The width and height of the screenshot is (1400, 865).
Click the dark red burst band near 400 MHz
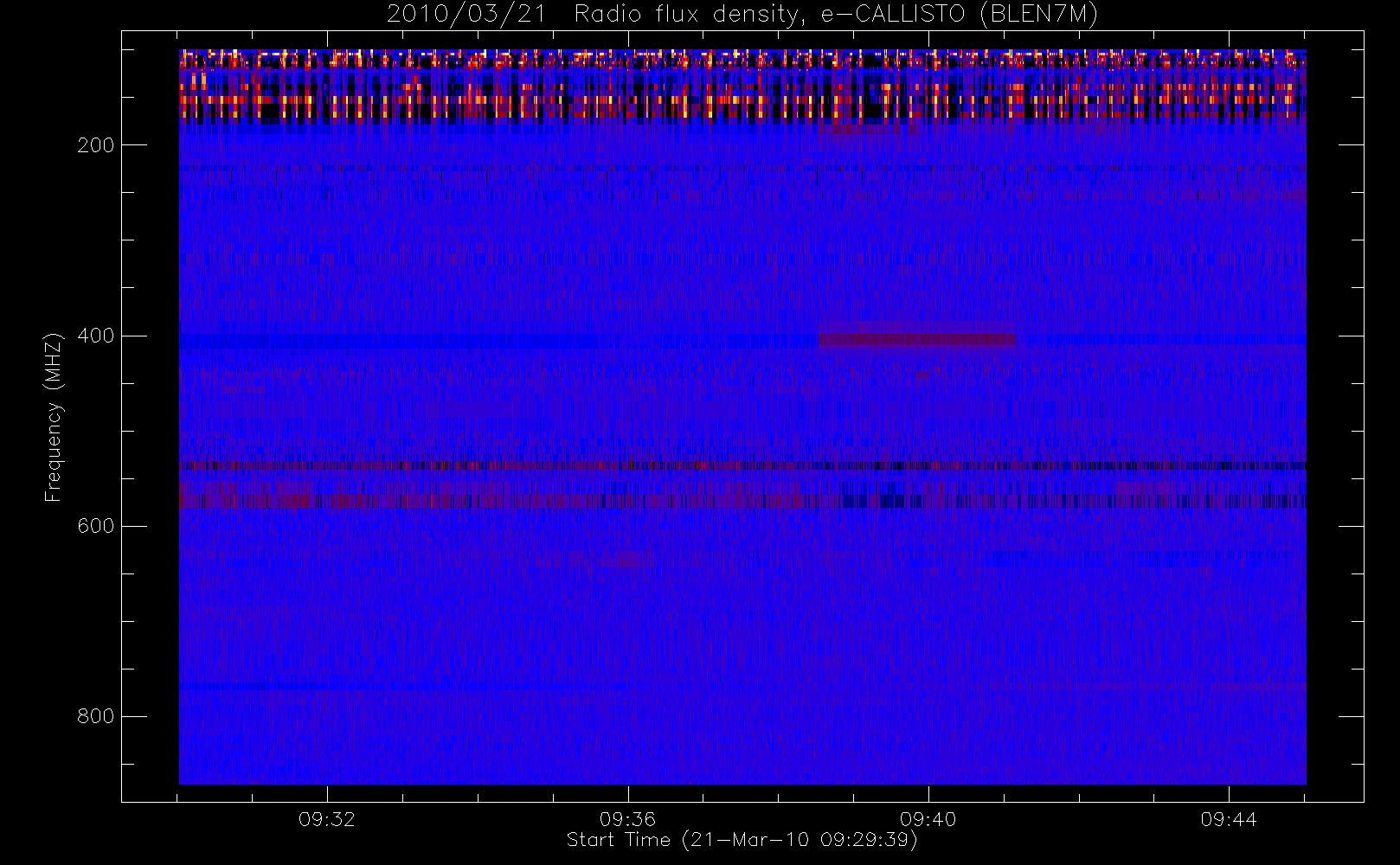917,339
